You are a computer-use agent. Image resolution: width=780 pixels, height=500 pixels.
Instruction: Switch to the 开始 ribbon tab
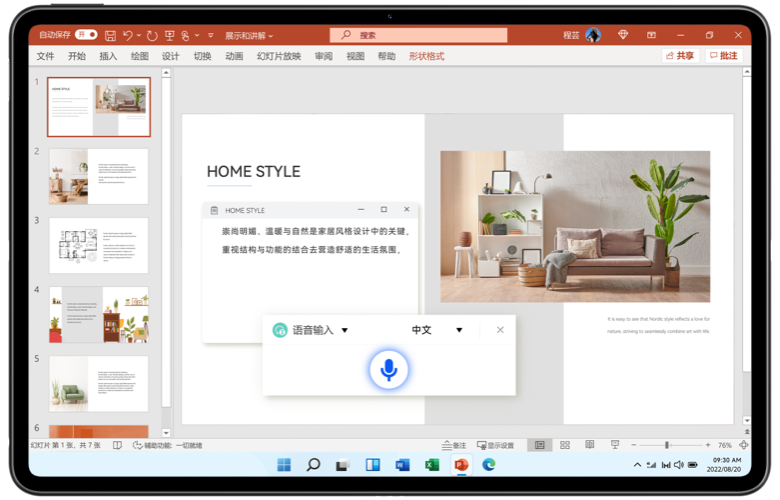click(x=77, y=56)
